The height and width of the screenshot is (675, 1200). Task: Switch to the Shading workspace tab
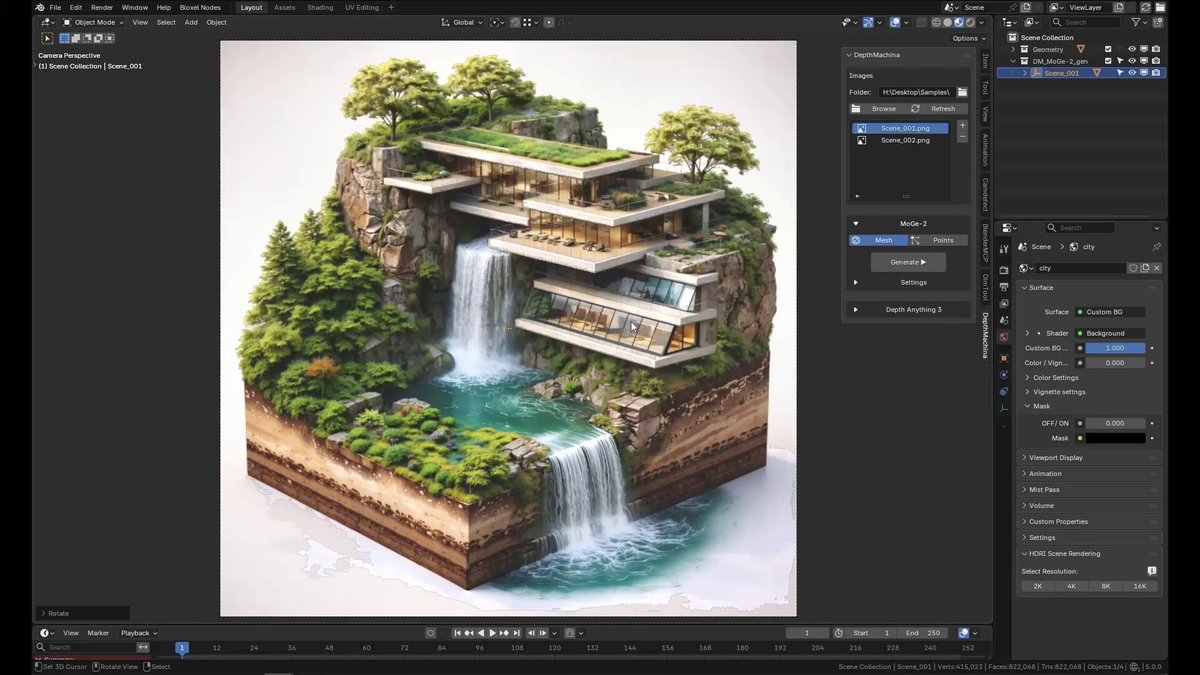pos(320,7)
